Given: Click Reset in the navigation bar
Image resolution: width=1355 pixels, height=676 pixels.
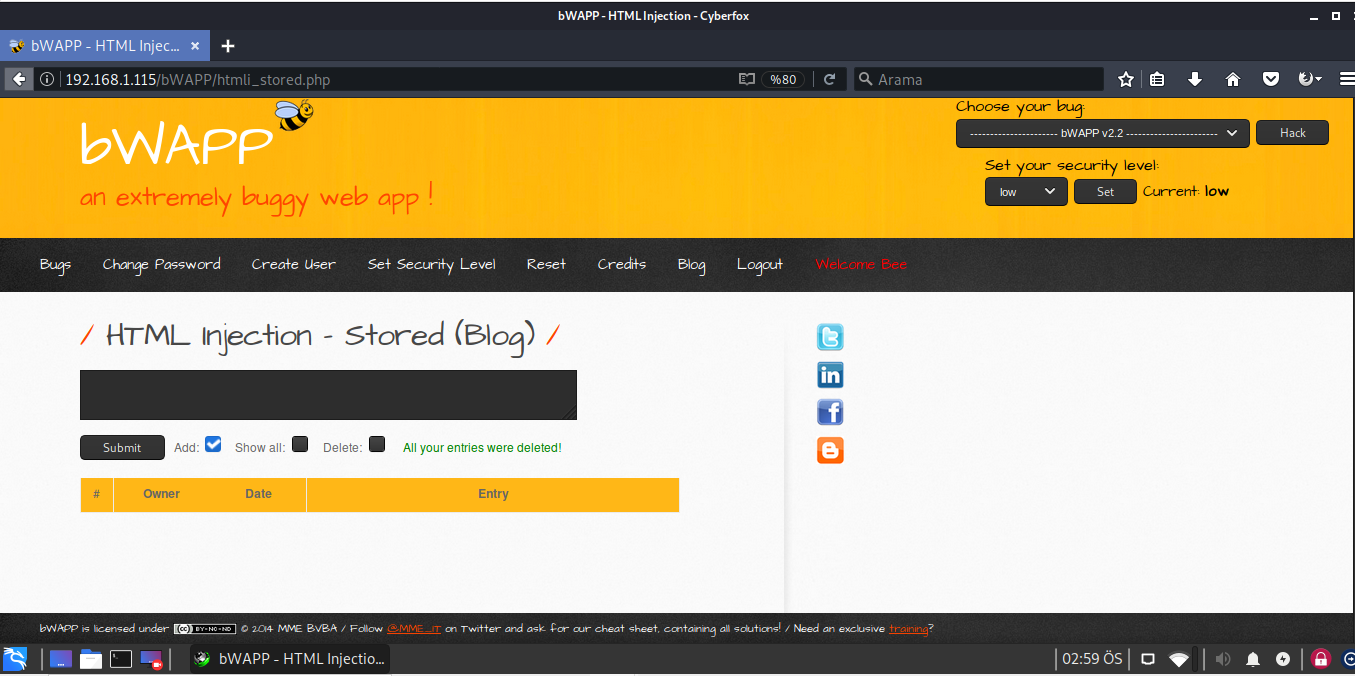Looking at the screenshot, I should pyautogui.click(x=546, y=264).
